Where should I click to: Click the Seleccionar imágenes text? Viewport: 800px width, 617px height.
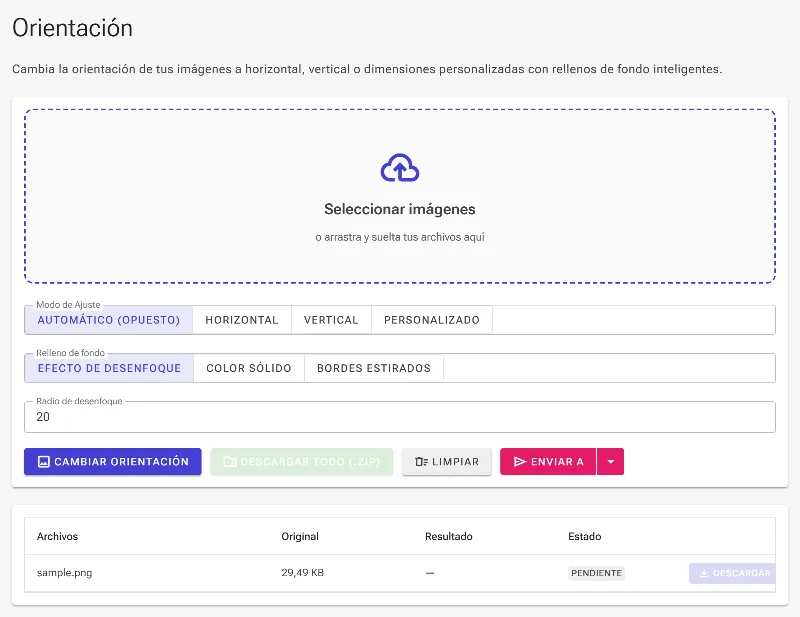tap(400, 209)
